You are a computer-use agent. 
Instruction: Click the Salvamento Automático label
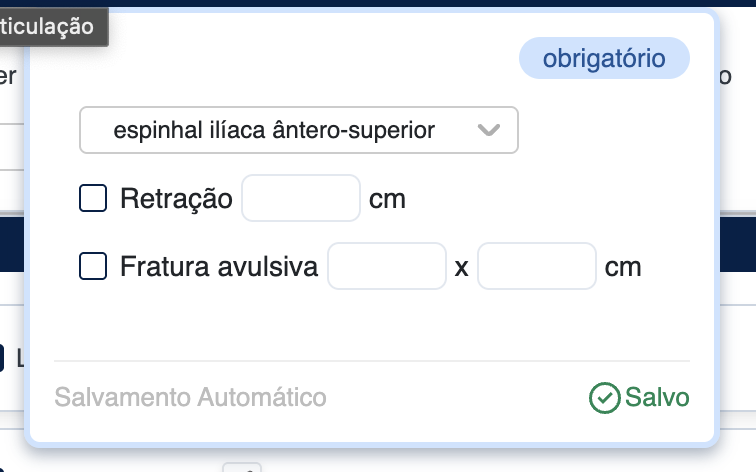[x=190, y=398]
